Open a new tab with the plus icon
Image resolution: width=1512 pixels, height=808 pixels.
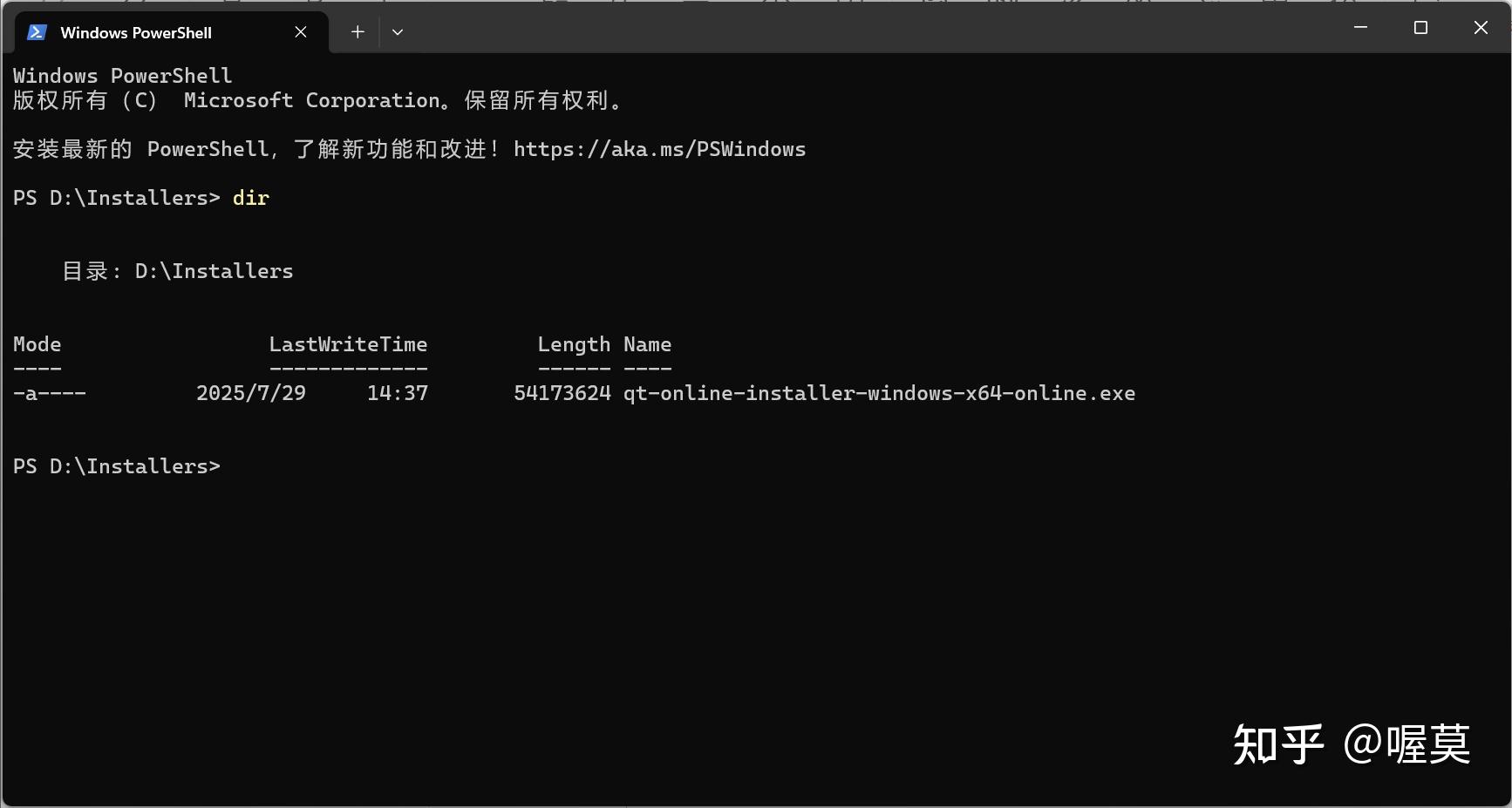pyautogui.click(x=358, y=31)
